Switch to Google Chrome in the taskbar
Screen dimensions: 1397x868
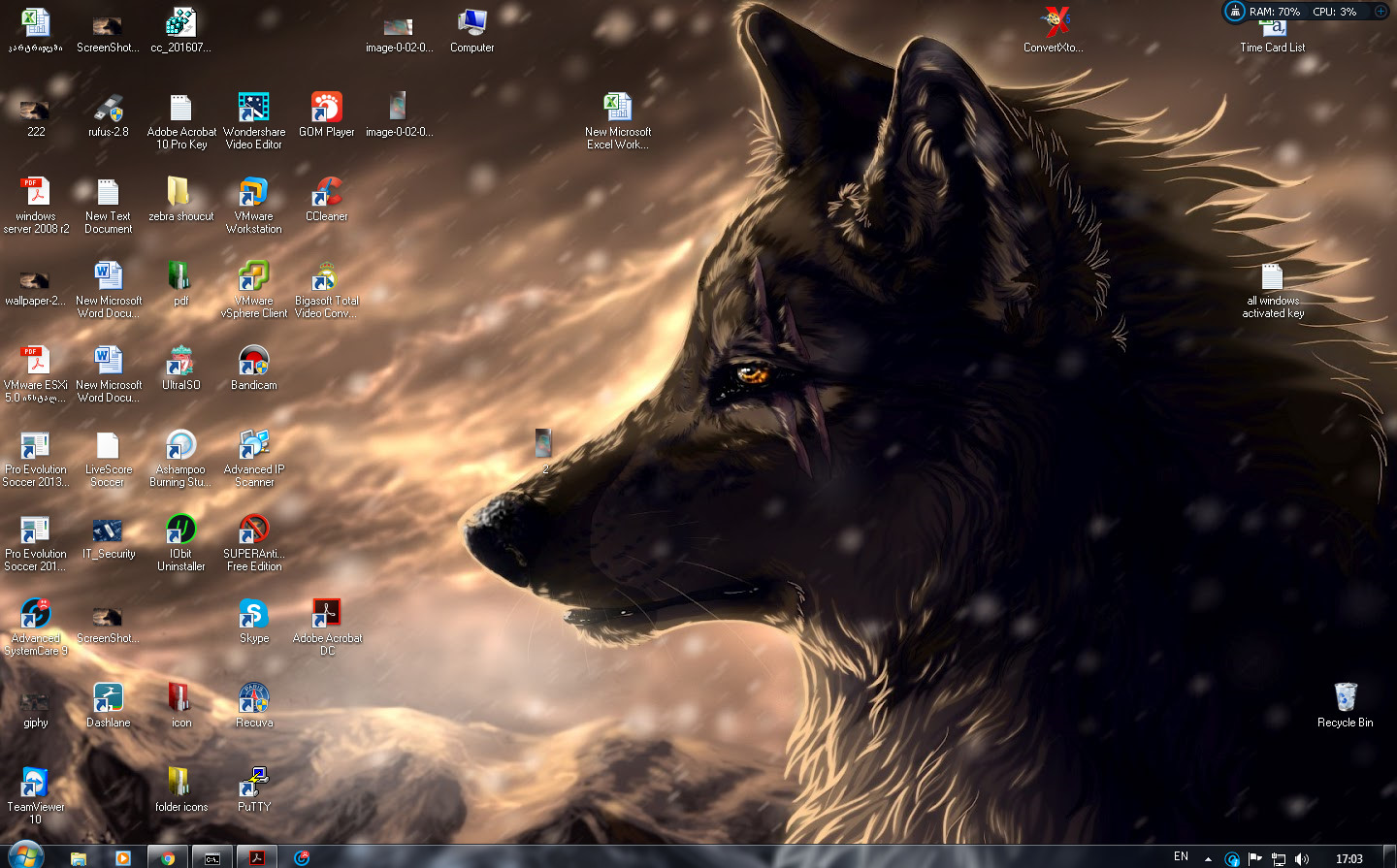tap(168, 857)
